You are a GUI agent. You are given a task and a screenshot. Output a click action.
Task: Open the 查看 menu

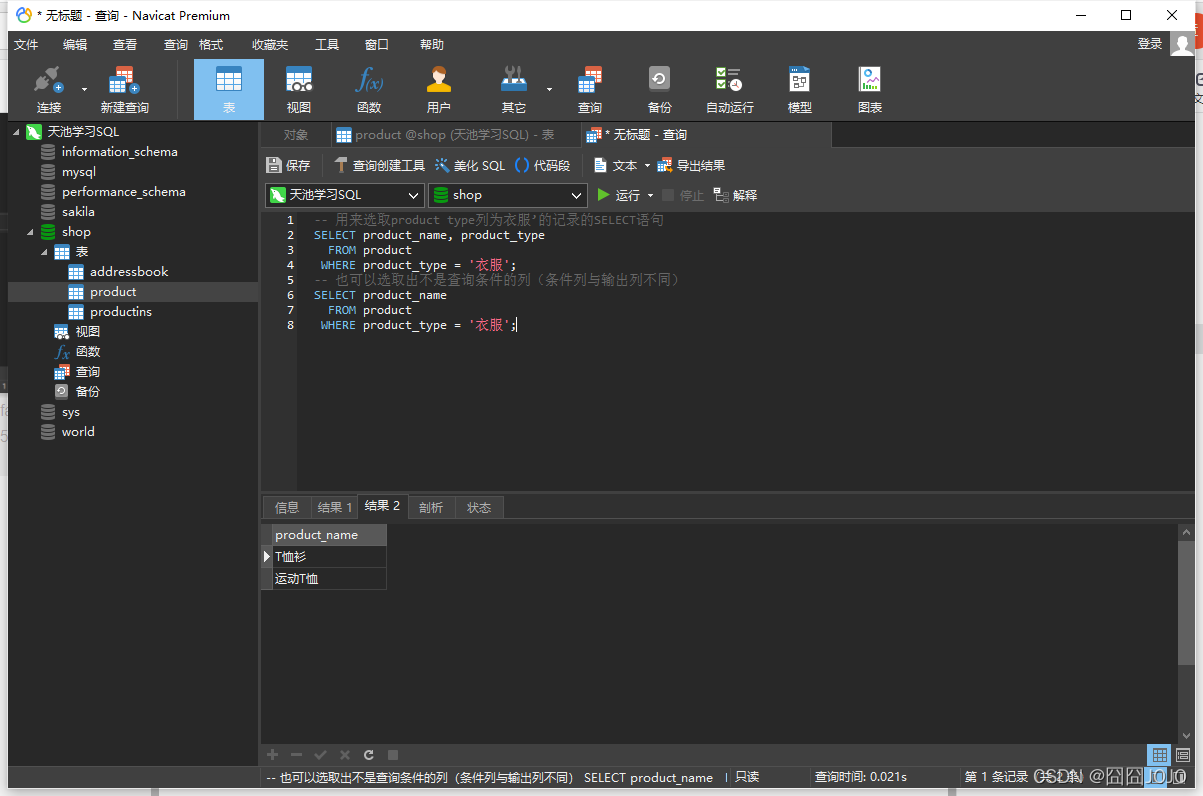pos(125,45)
